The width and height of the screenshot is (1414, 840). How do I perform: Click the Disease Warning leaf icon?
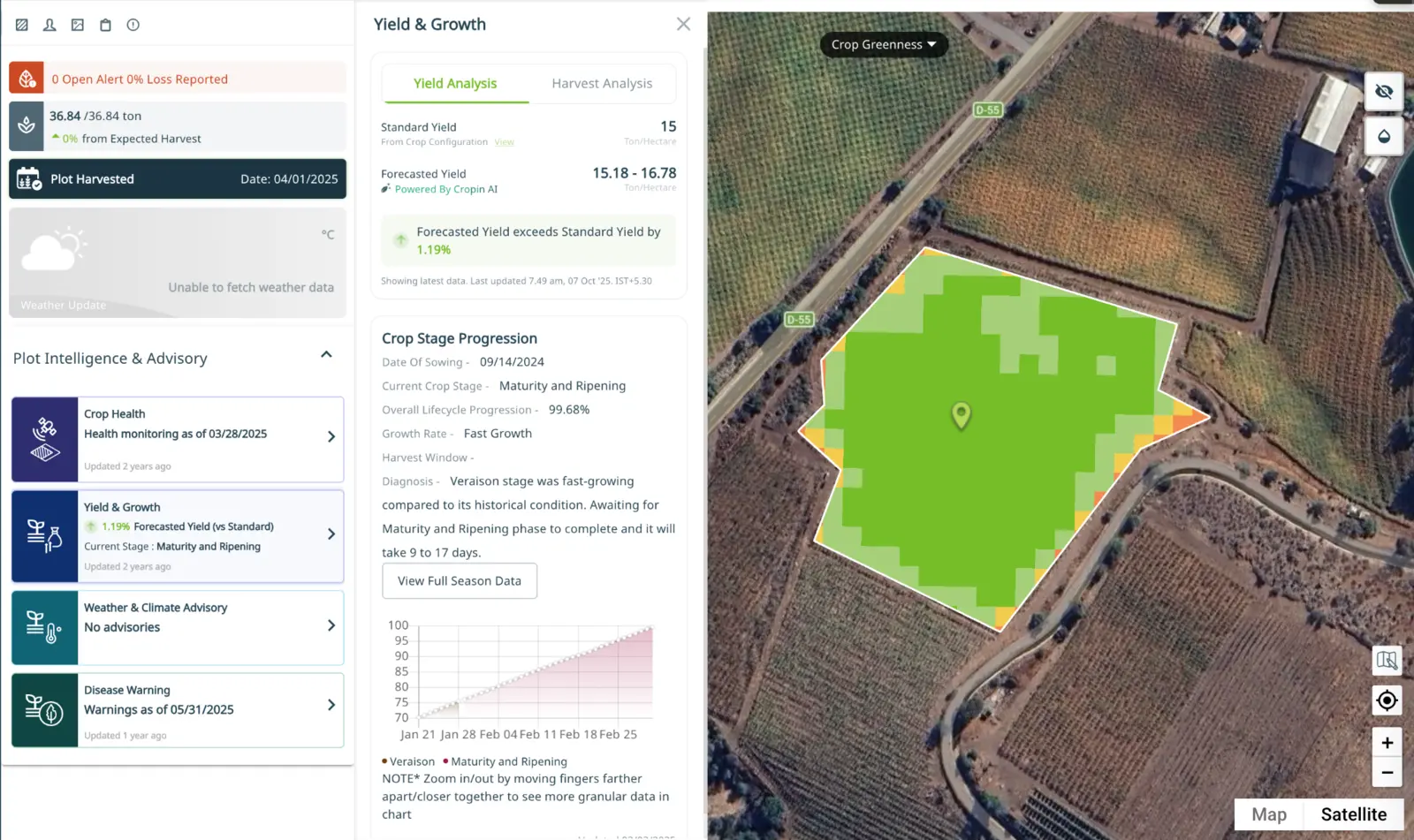45,710
